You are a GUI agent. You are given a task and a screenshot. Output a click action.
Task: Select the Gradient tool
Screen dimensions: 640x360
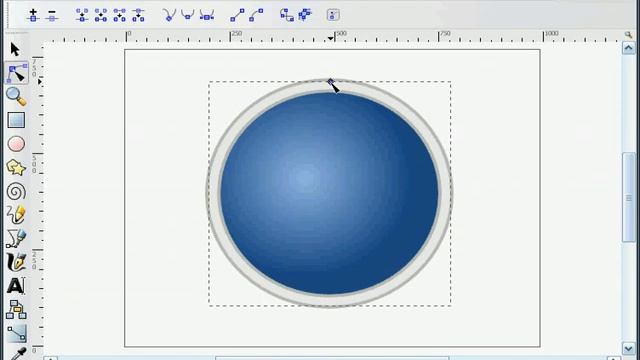(x=16, y=333)
